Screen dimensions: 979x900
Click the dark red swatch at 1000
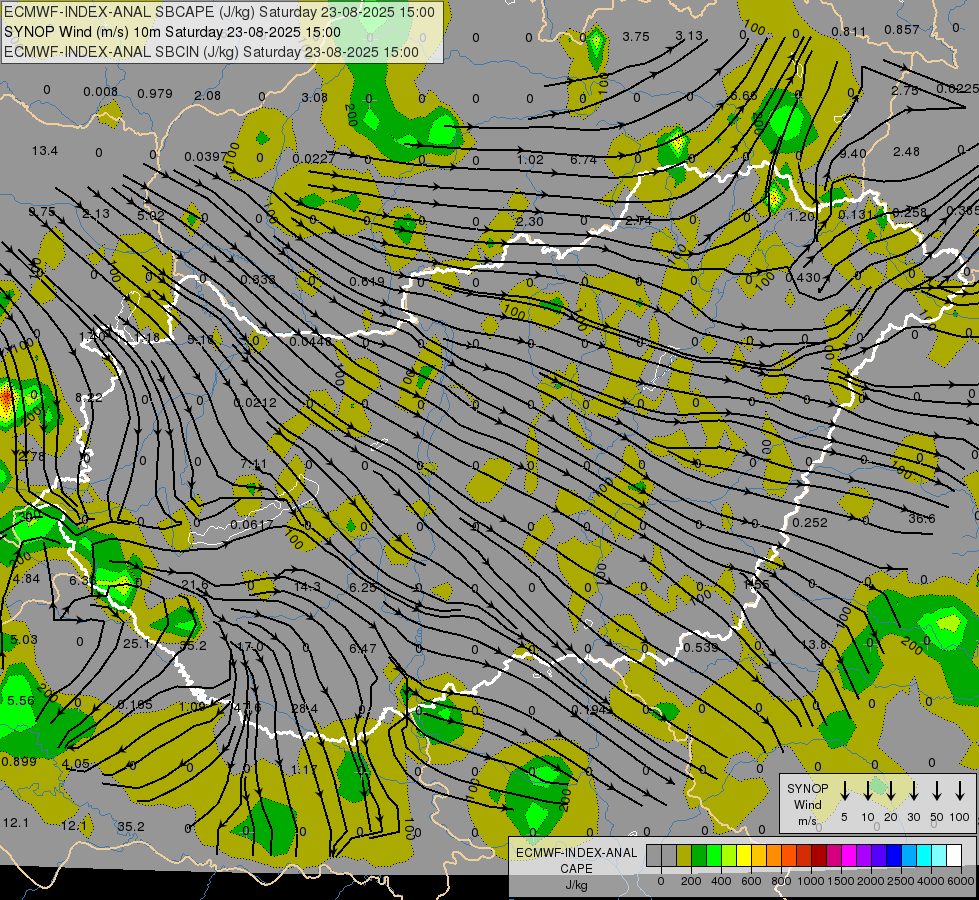(x=819, y=856)
